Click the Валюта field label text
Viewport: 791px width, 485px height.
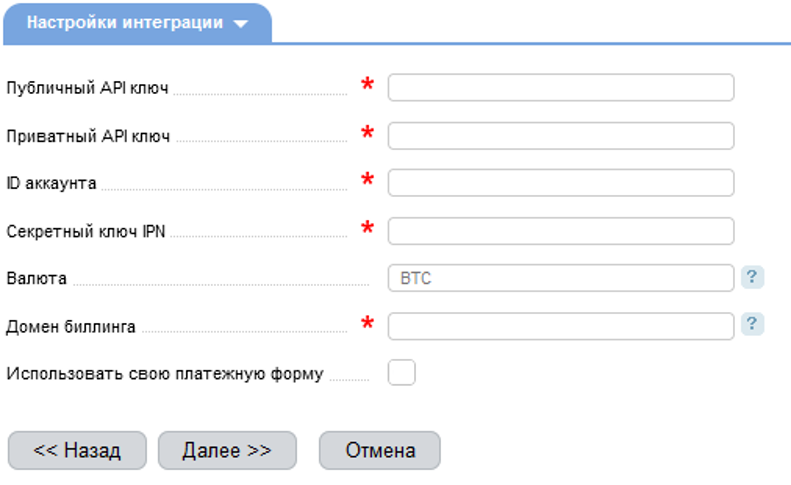(37, 278)
